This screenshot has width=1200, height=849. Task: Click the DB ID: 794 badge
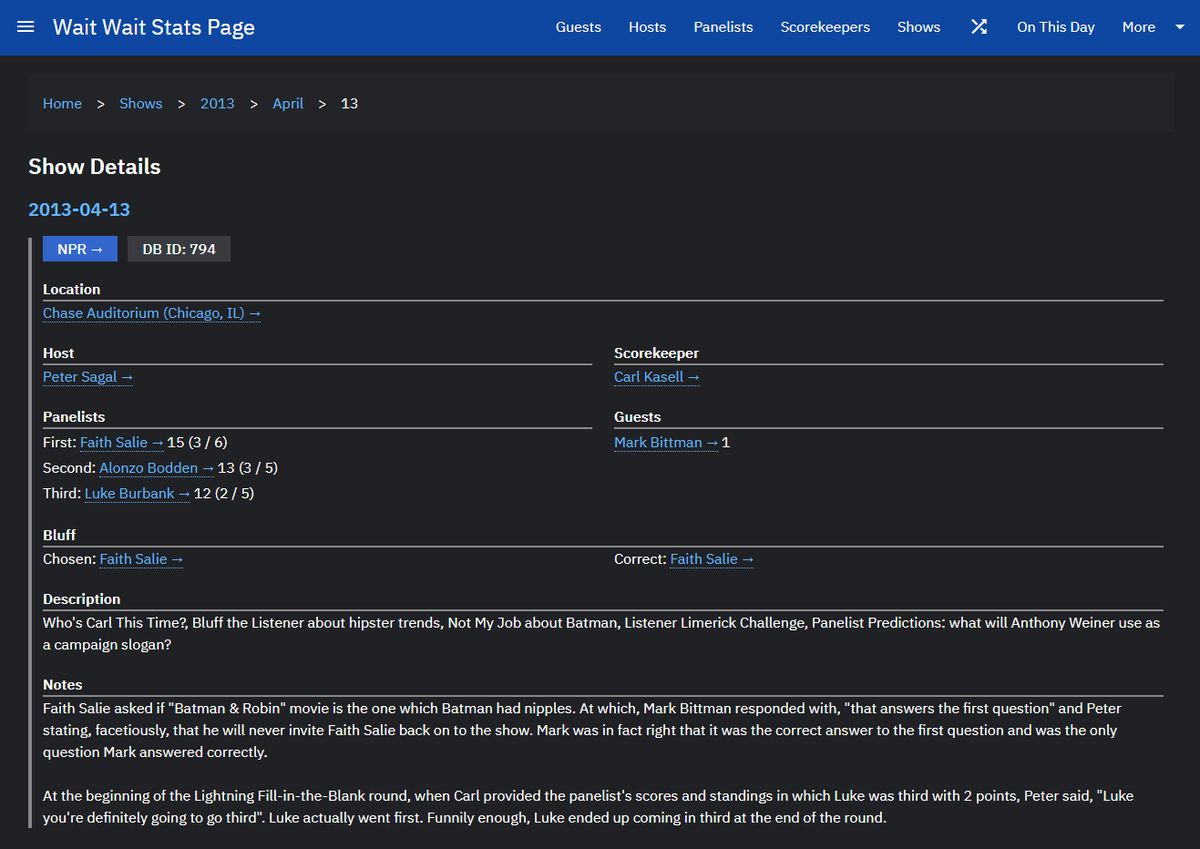179,249
